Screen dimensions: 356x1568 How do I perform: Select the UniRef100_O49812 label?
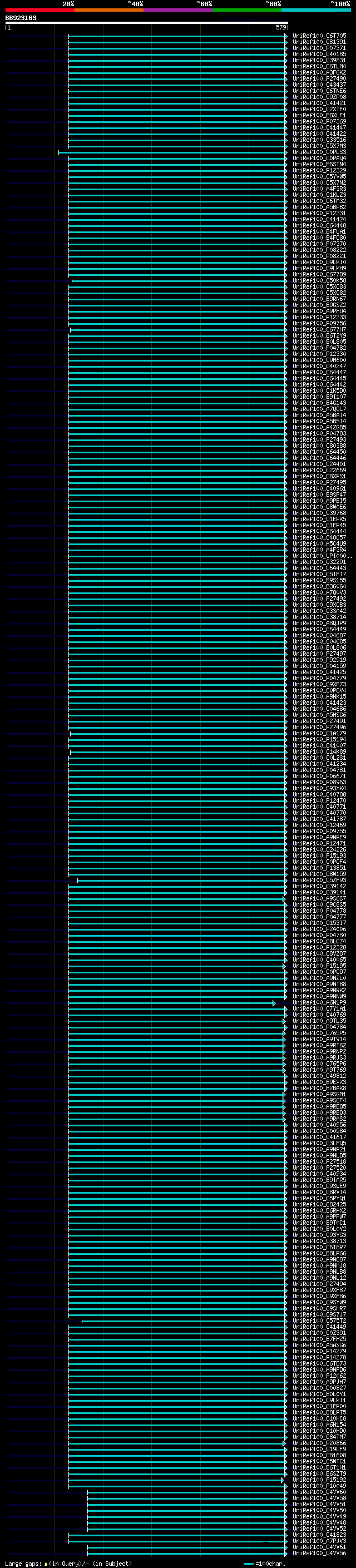[x=319, y=1076]
